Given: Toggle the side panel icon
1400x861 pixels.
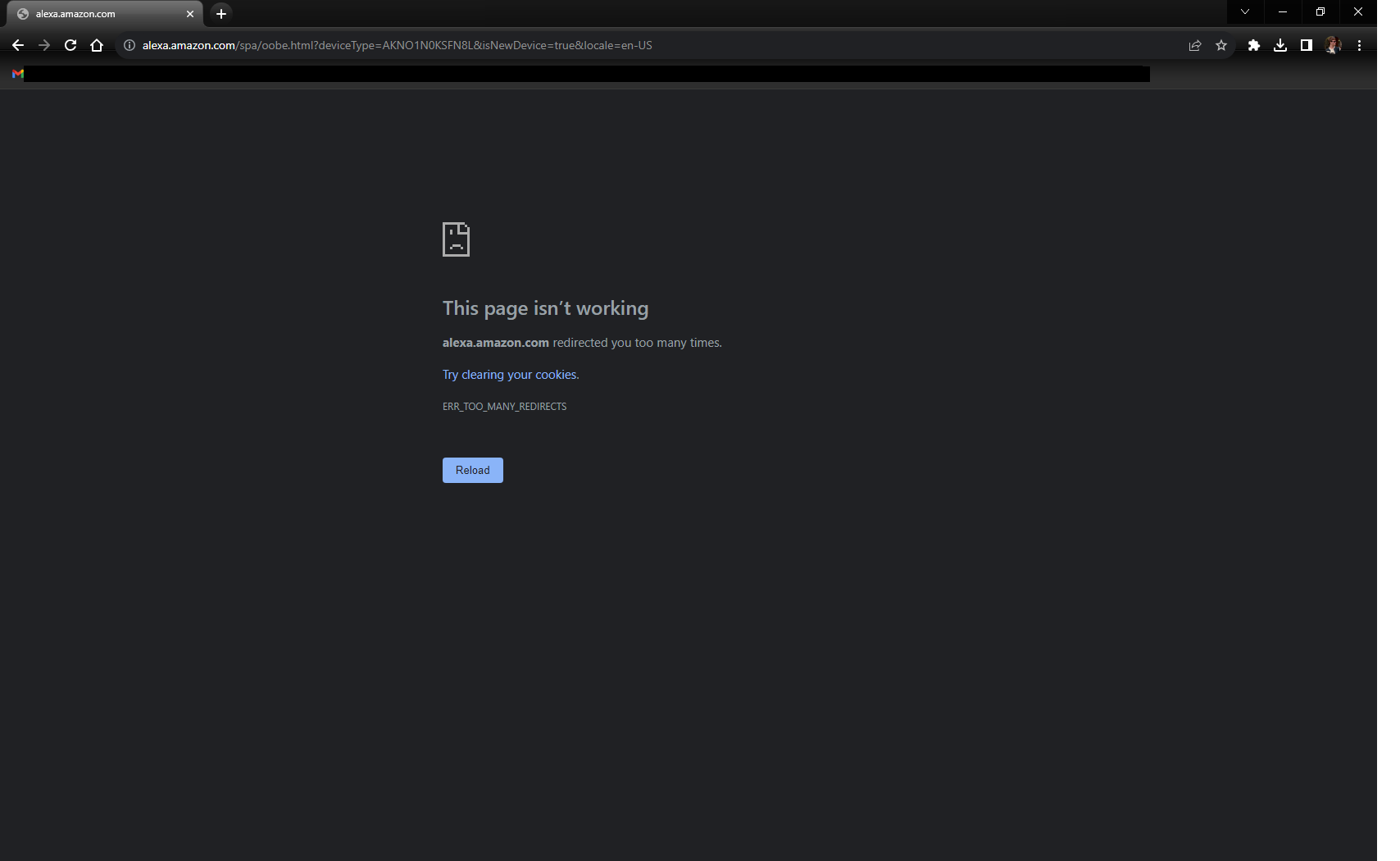Looking at the screenshot, I should (x=1307, y=46).
